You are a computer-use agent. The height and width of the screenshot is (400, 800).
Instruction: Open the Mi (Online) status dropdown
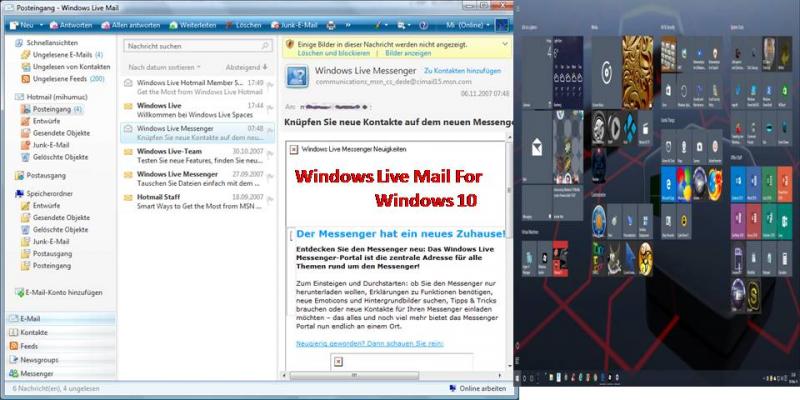pos(467,25)
